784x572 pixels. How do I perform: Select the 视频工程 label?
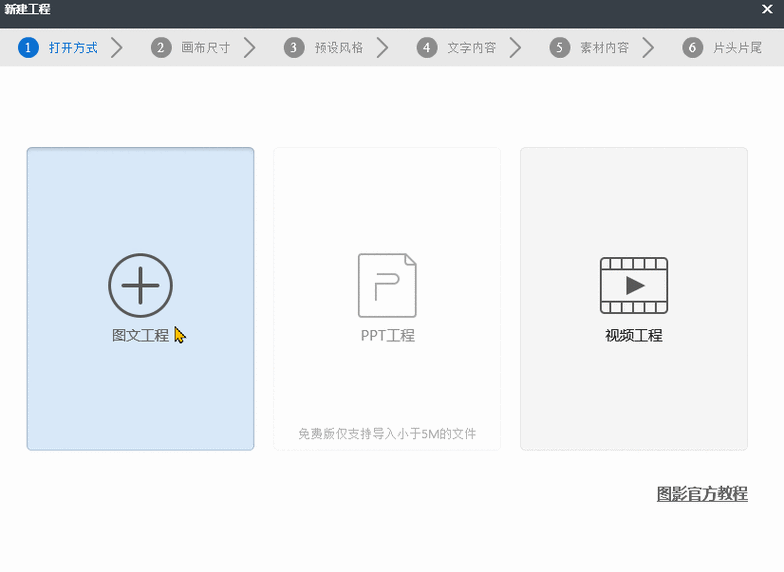pos(634,336)
